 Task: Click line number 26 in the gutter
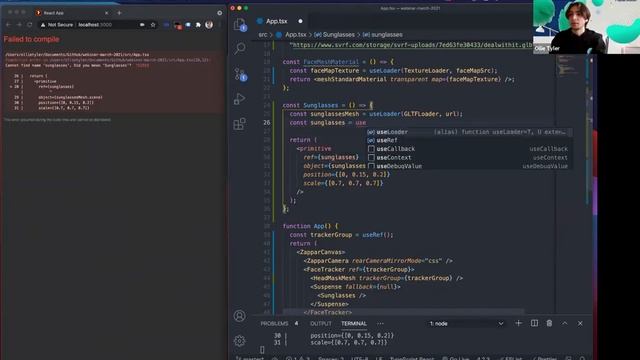tap(267, 122)
